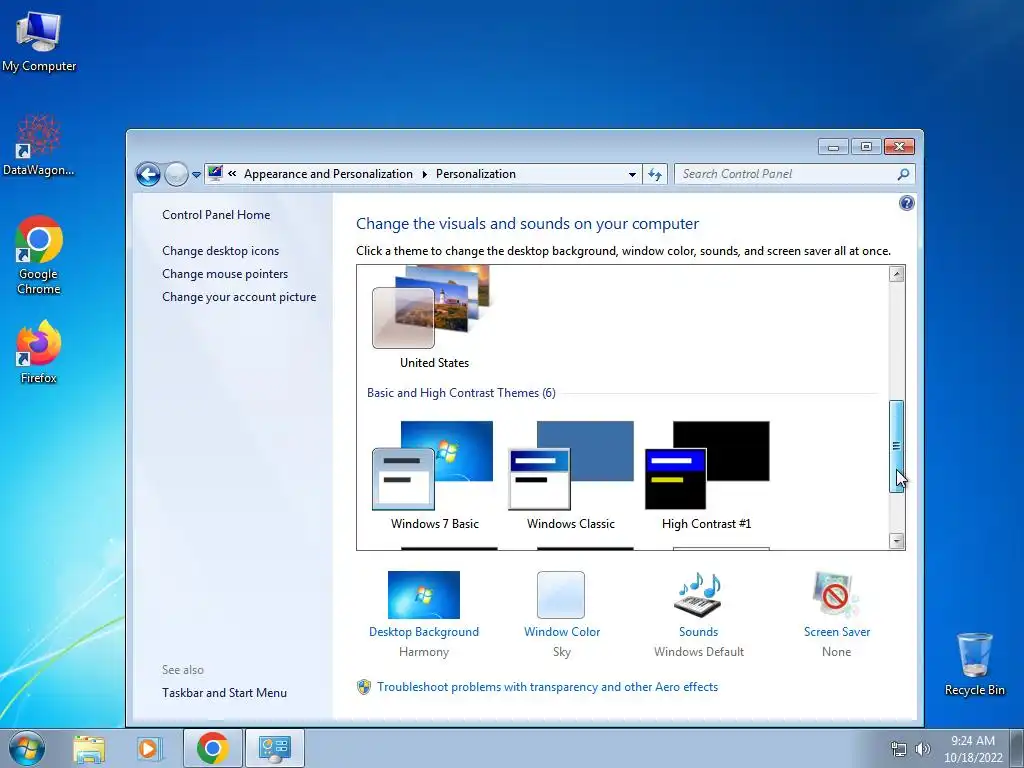Click the shield icon beside Troubleshoot link
The width and height of the screenshot is (1024, 768).
pos(364,687)
